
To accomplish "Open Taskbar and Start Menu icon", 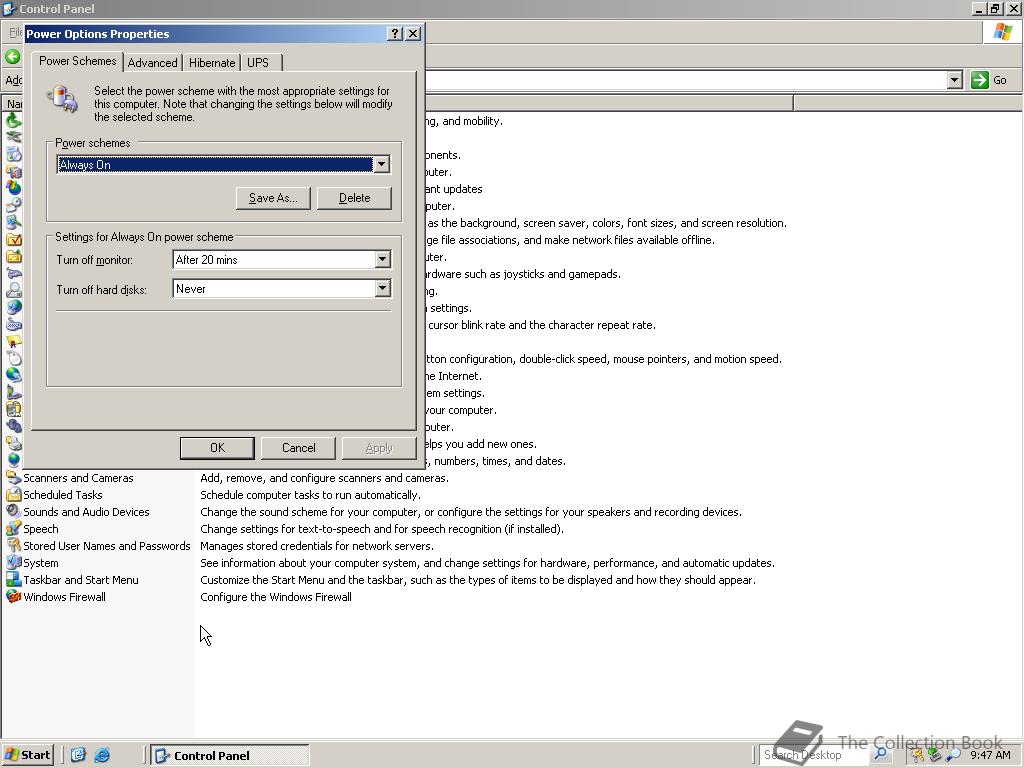I will click(13, 580).
